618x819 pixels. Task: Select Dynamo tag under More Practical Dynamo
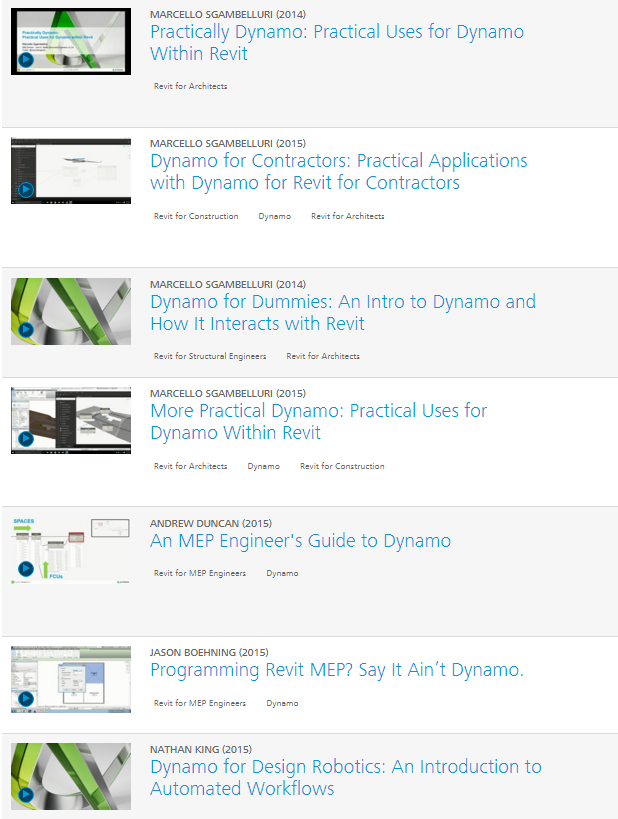click(263, 466)
